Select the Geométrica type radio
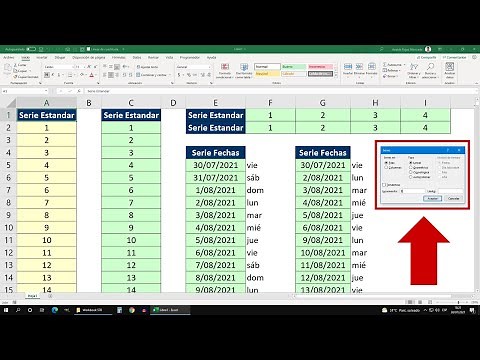 pyautogui.click(x=411, y=167)
